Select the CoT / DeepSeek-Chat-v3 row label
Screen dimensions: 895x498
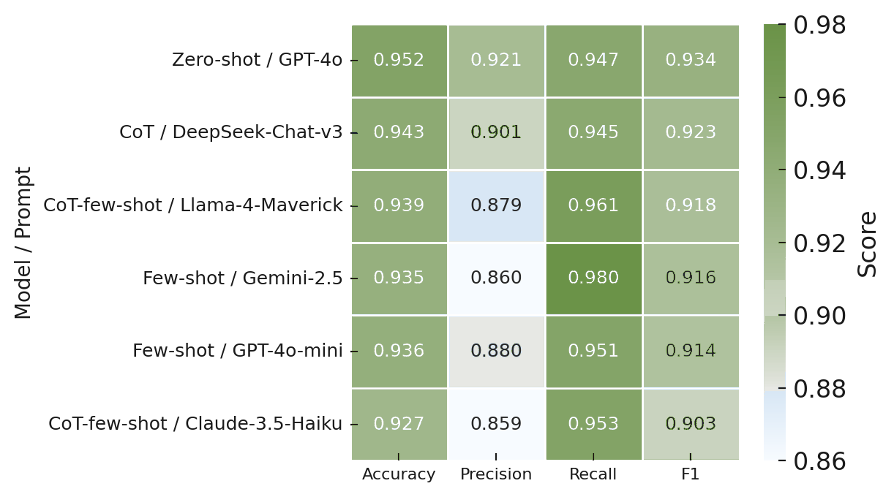pyautogui.click(x=231, y=132)
